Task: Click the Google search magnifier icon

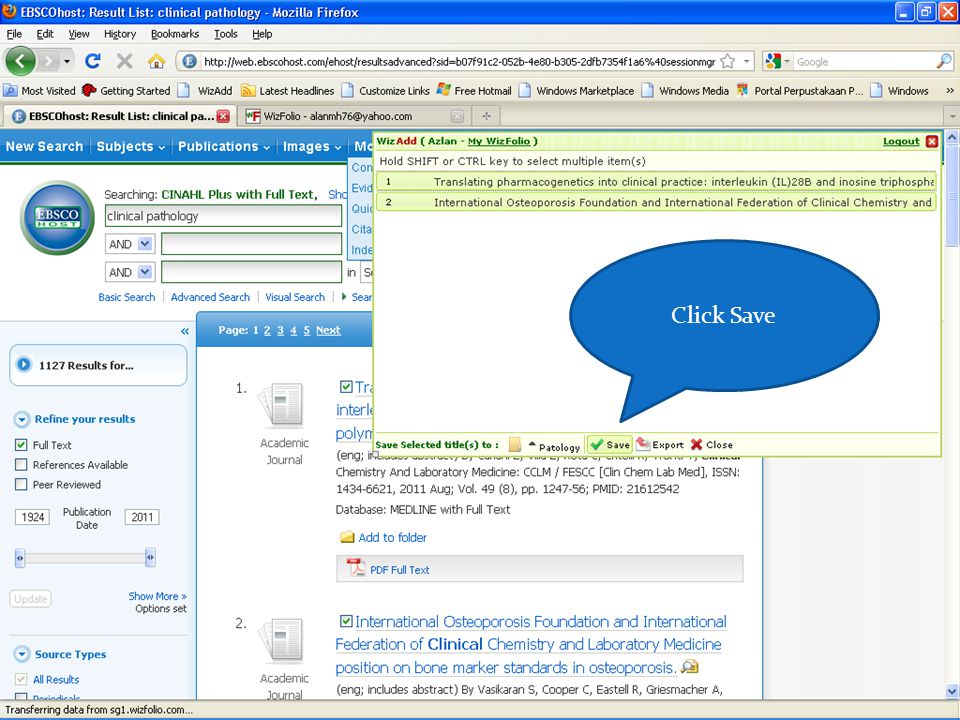Action: pos(943,61)
